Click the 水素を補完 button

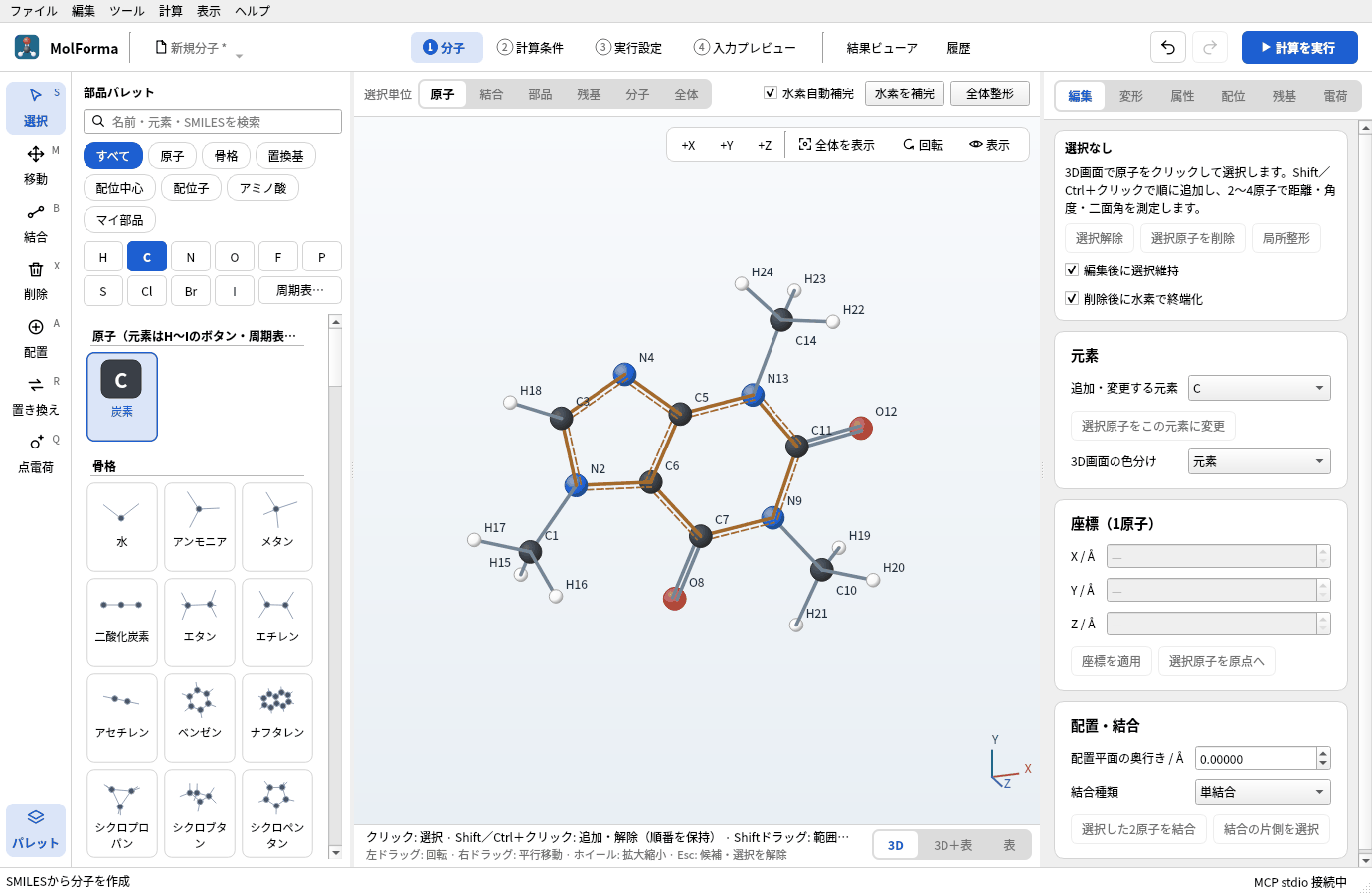click(x=905, y=93)
